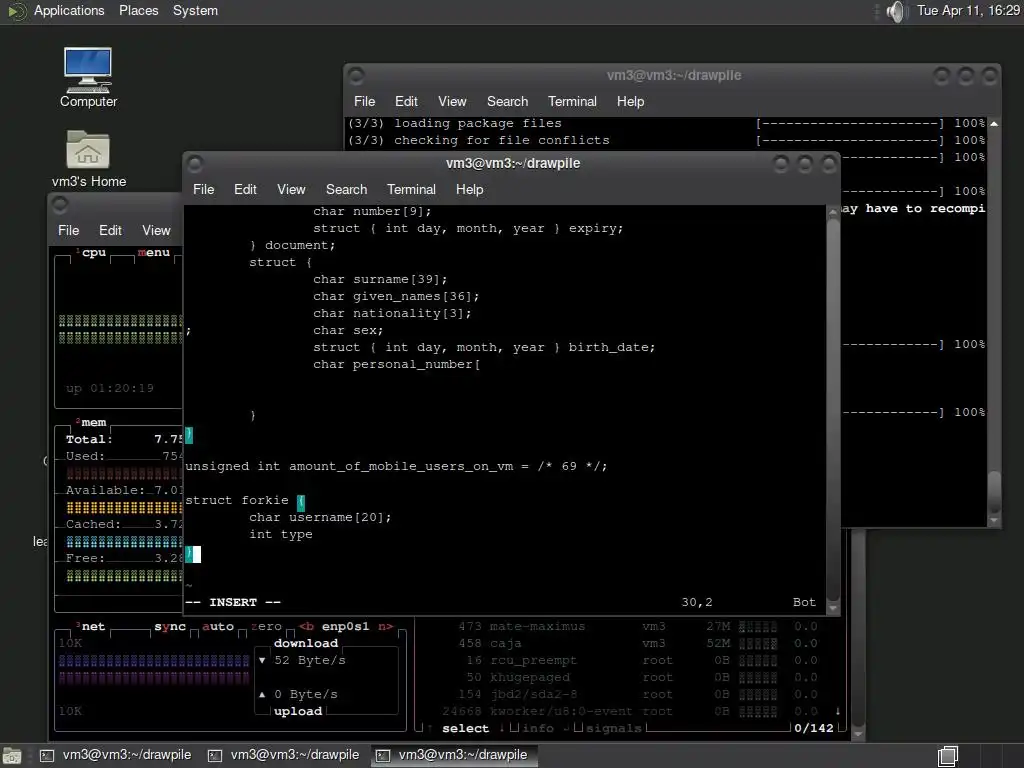Open Search menu in front vim terminal
This screenshot has height=768, width=1024.
346,189
